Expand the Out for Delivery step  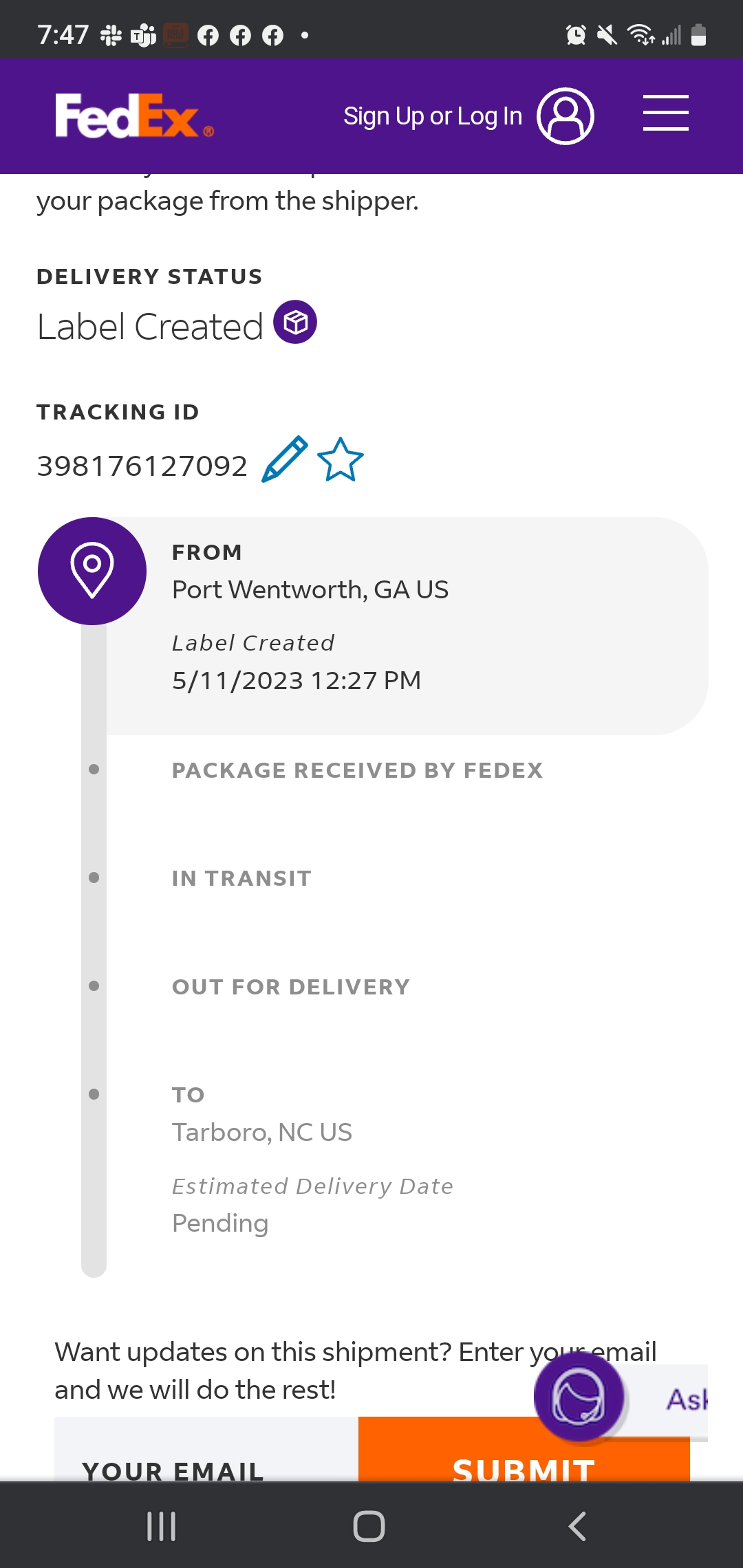(x=291, y=987)
